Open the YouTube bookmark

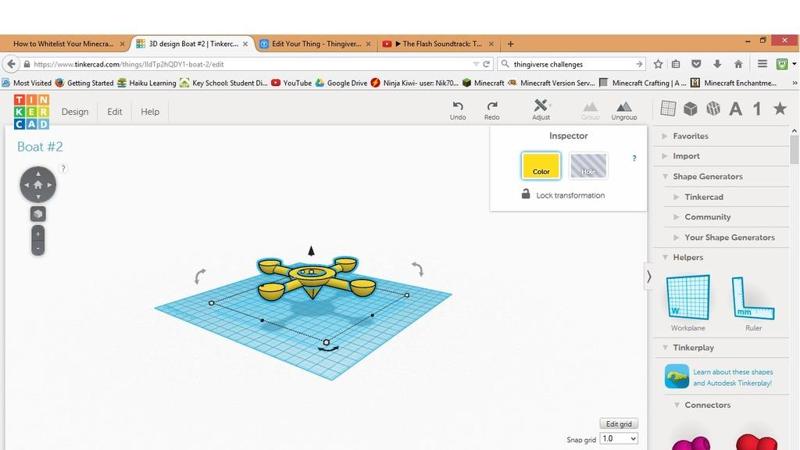click(291, 83)
